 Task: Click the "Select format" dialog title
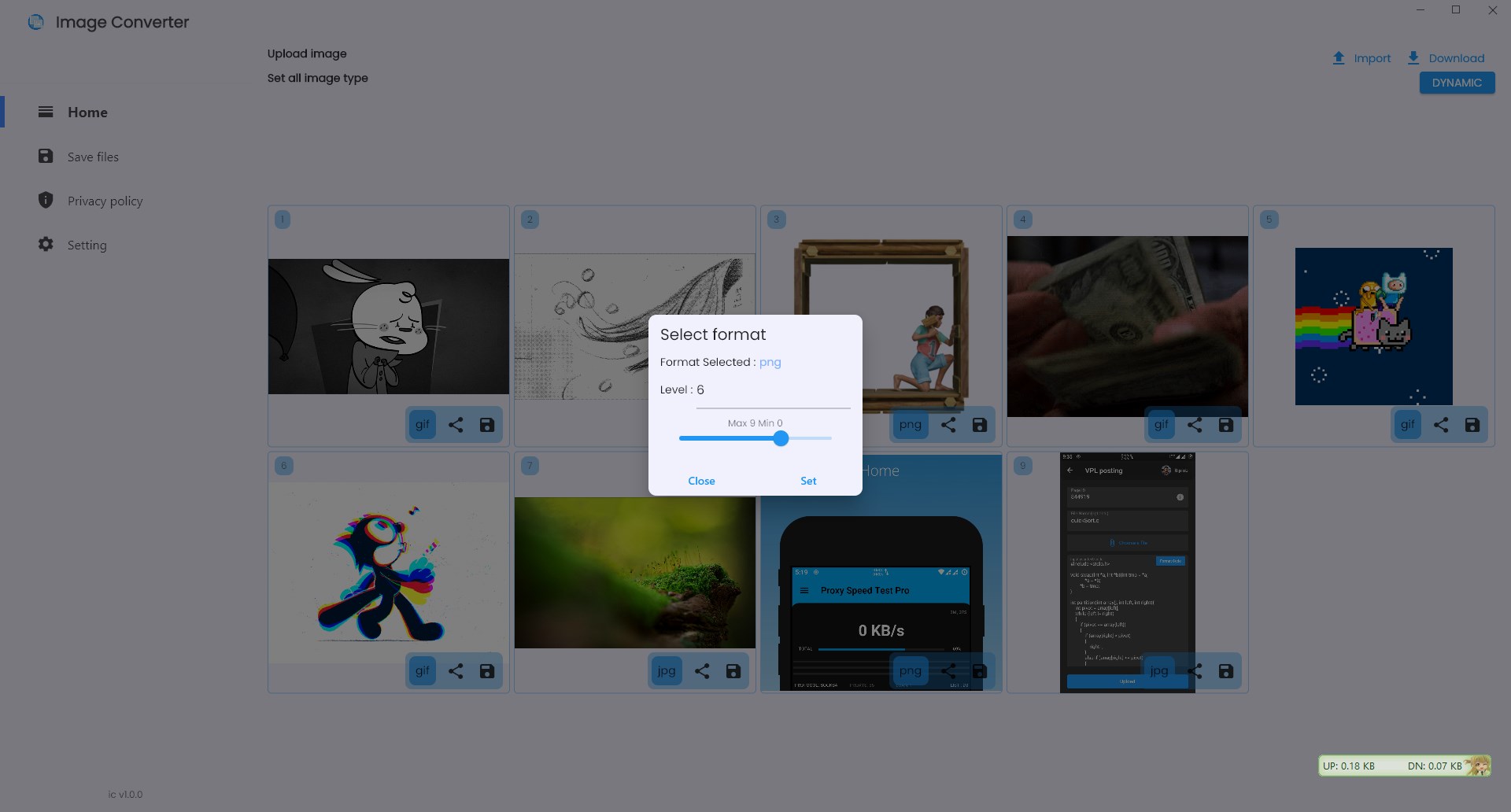coord(713,334)
